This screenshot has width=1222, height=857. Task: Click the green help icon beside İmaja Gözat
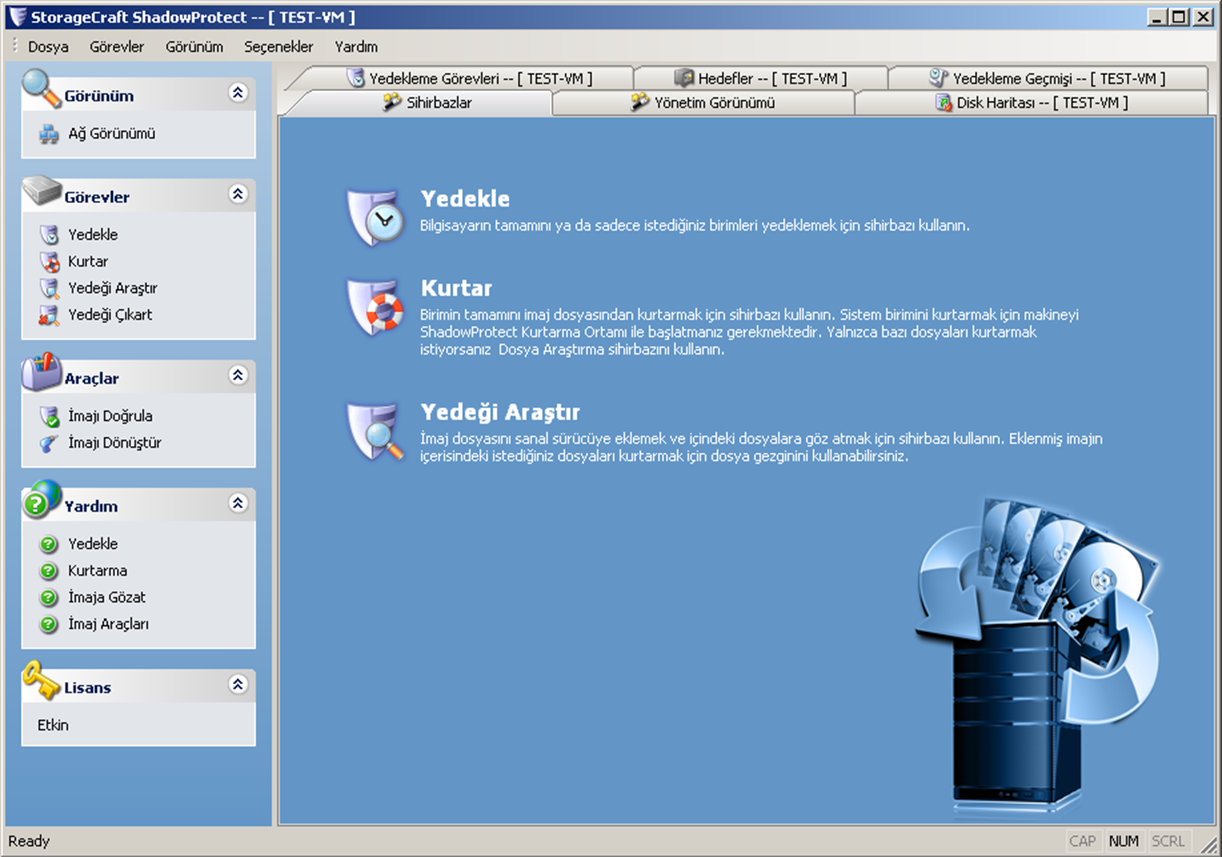(x=48, y=598)
